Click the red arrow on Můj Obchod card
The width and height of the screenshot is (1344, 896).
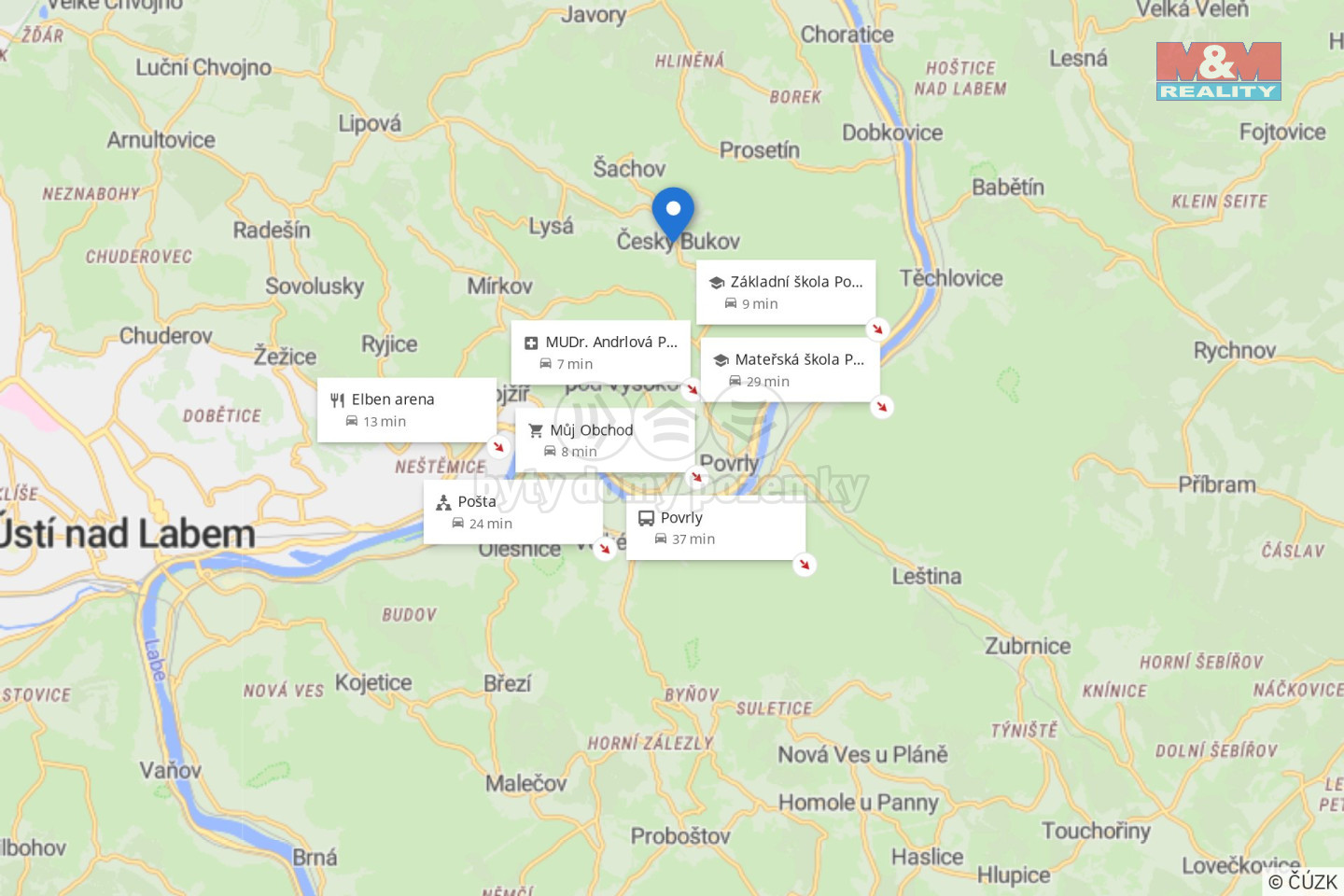pyautogui.click(x=696, y=477)
